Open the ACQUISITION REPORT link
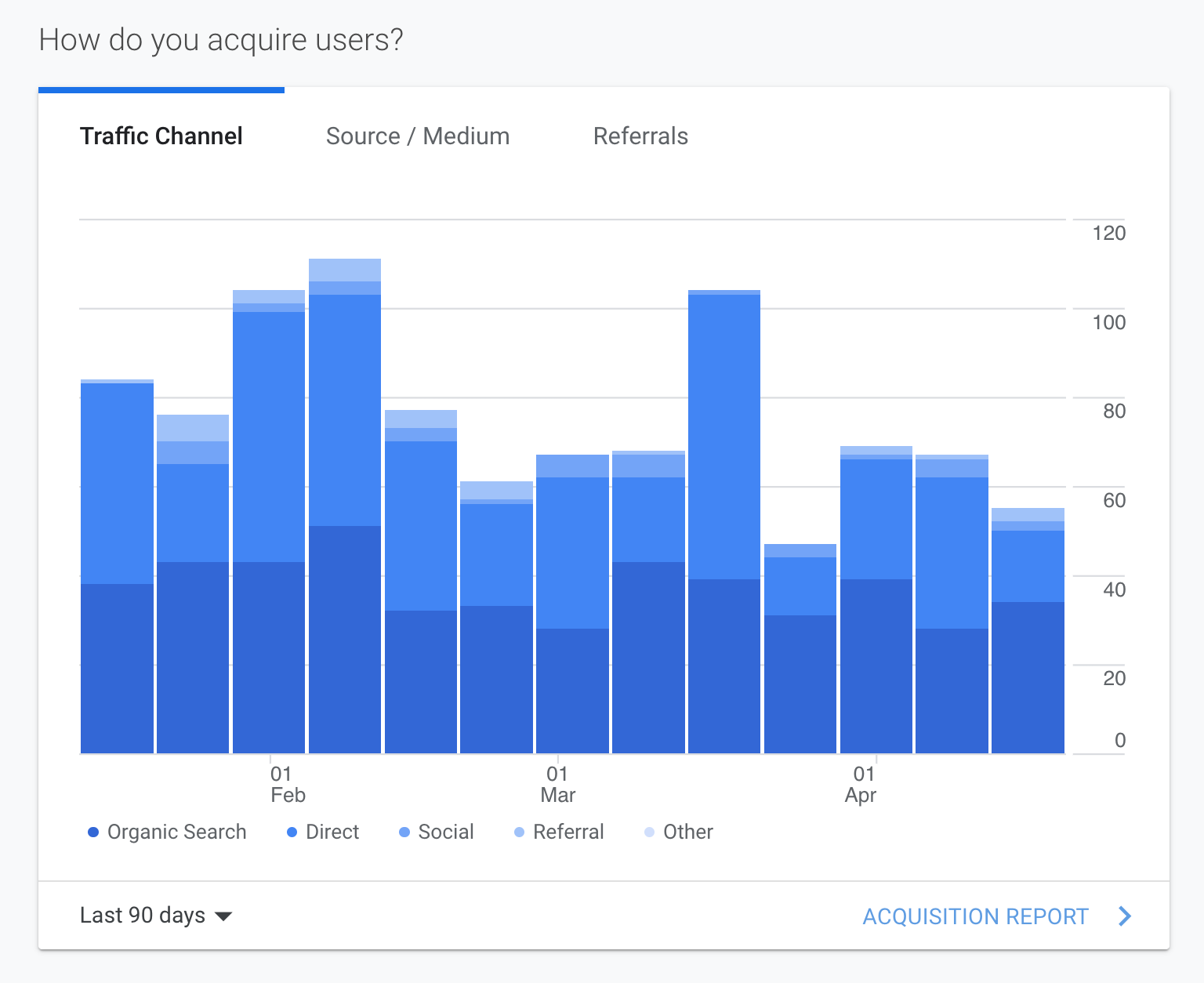 coord(975,916)
